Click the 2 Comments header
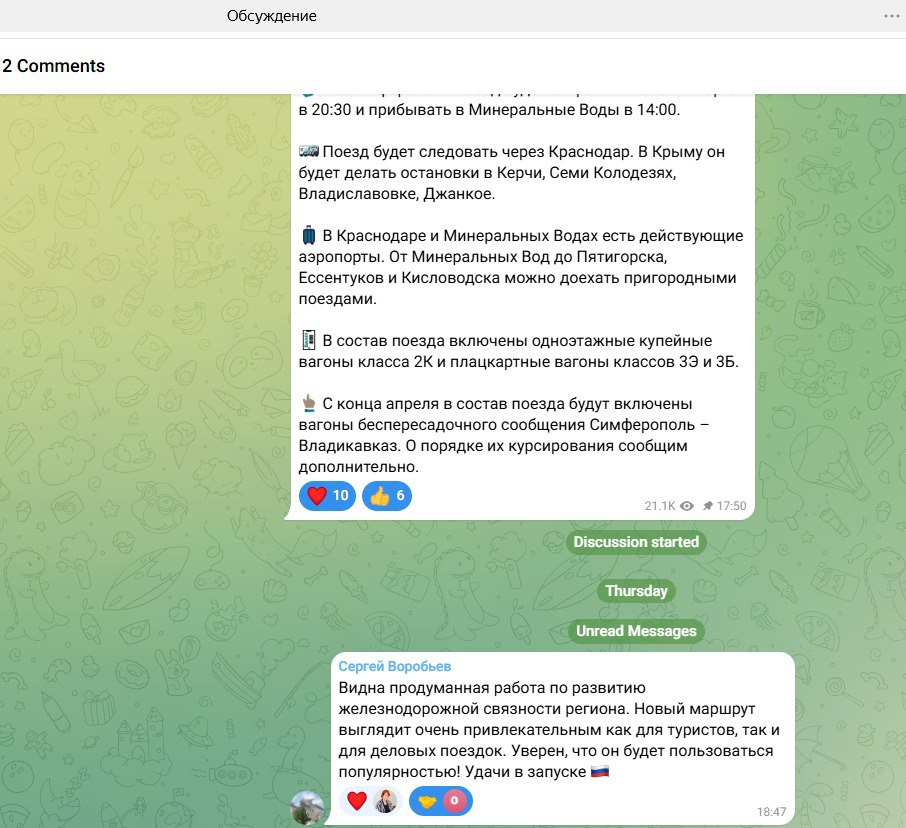Screen dimensions: 906x828 (x=54, y=66)
